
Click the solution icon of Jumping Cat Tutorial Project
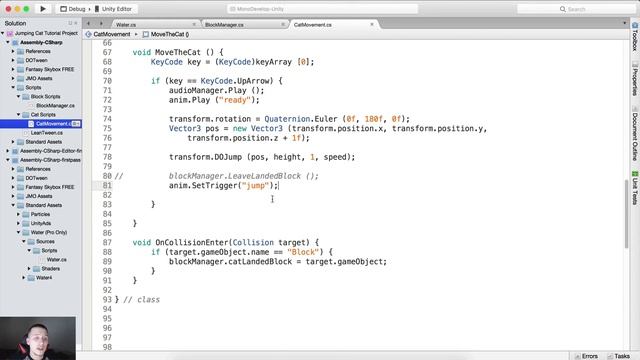pos(10,33)
